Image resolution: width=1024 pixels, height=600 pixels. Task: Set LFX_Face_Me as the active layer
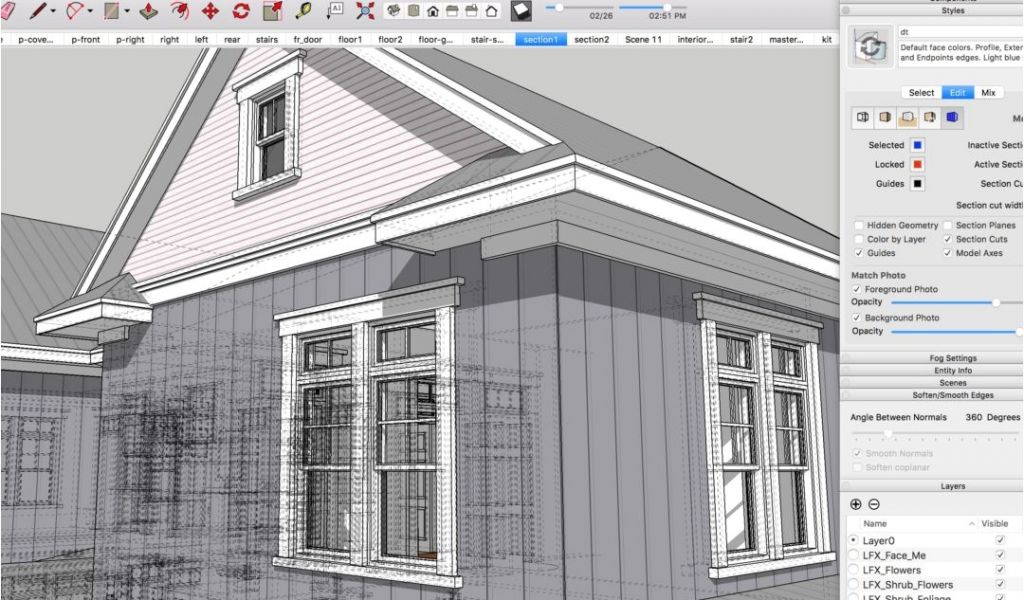point(853,555)
